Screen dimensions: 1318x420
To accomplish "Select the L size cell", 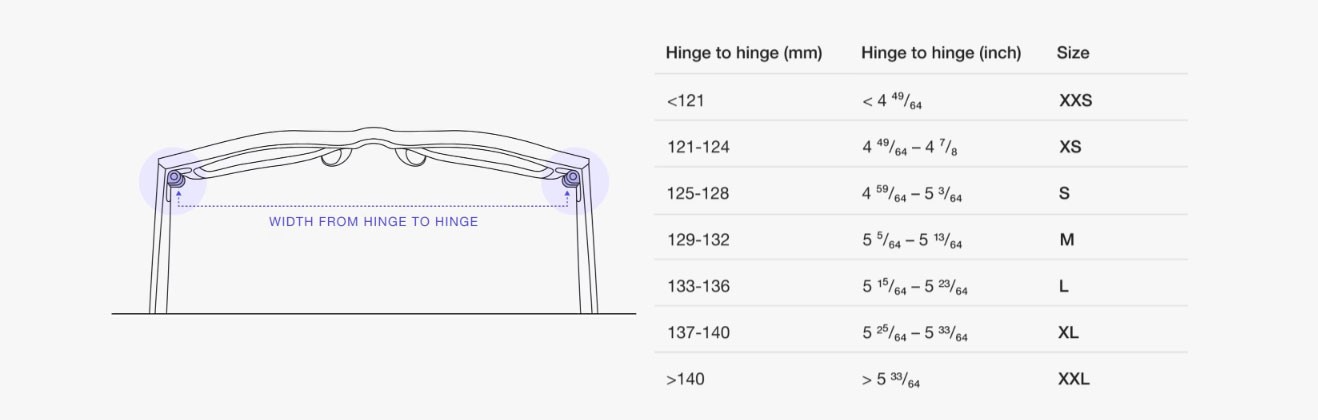I will (1064, 286).
